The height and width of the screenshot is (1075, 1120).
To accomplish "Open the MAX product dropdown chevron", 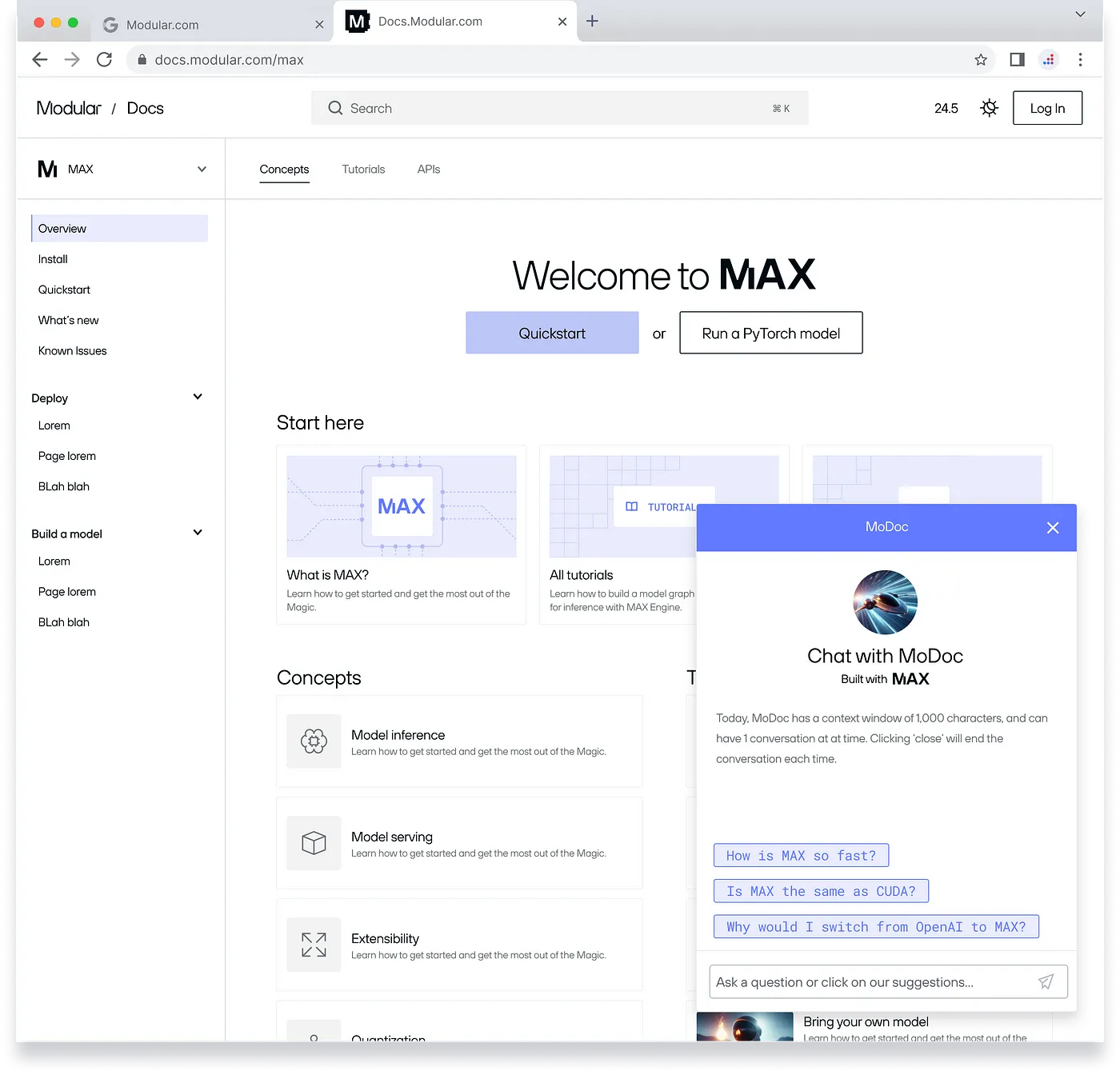I will point(202,169).
